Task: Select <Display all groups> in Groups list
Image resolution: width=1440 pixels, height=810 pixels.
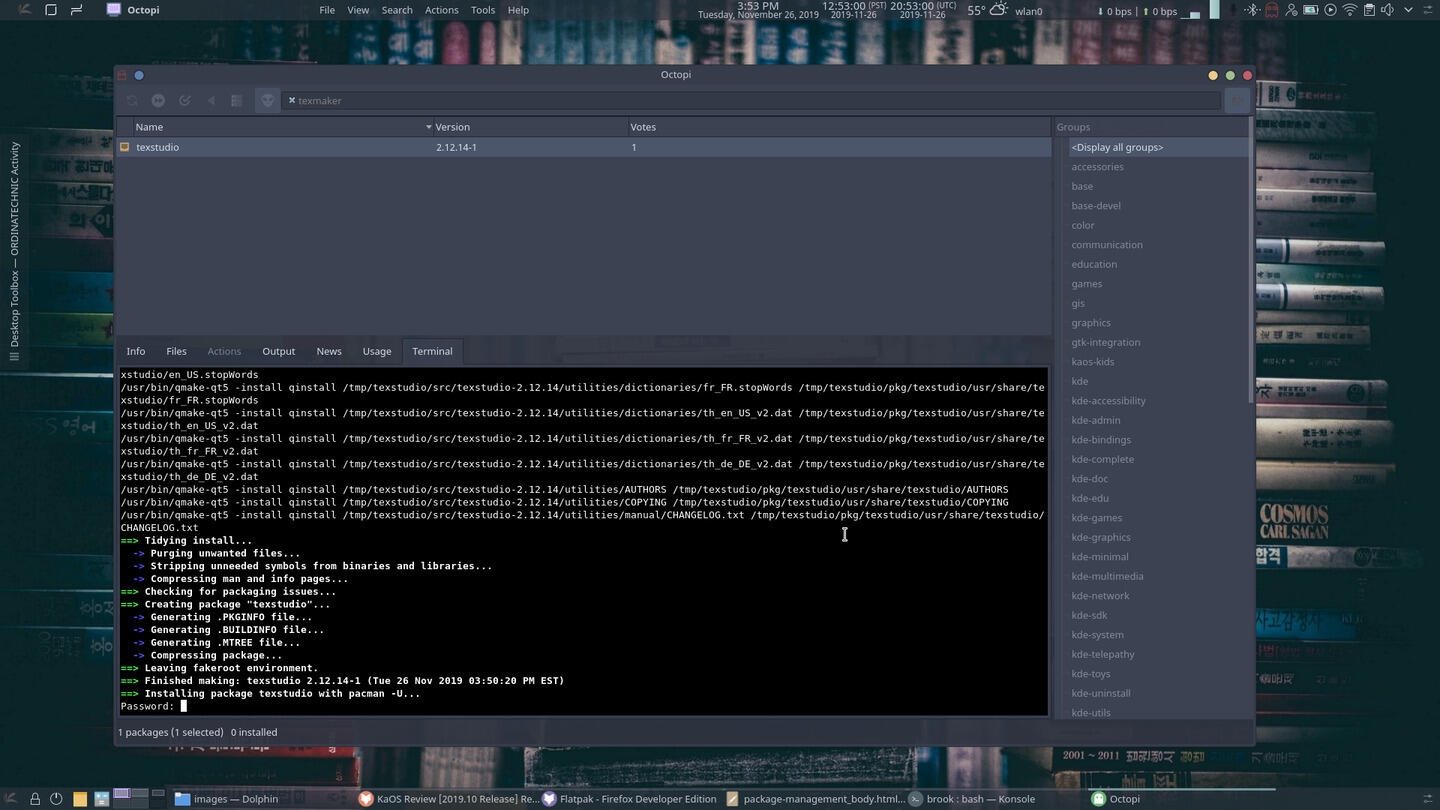Action: click(1158, 147)
